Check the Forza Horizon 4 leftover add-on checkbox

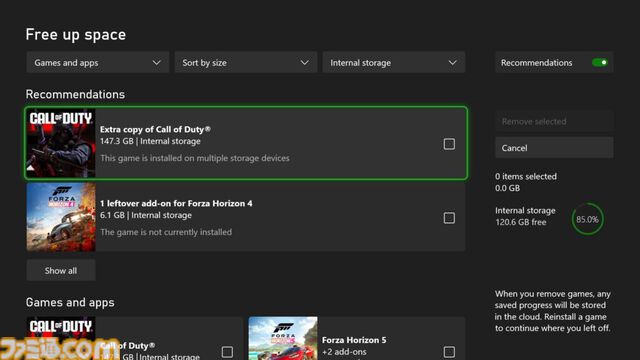tap(449, 218)
